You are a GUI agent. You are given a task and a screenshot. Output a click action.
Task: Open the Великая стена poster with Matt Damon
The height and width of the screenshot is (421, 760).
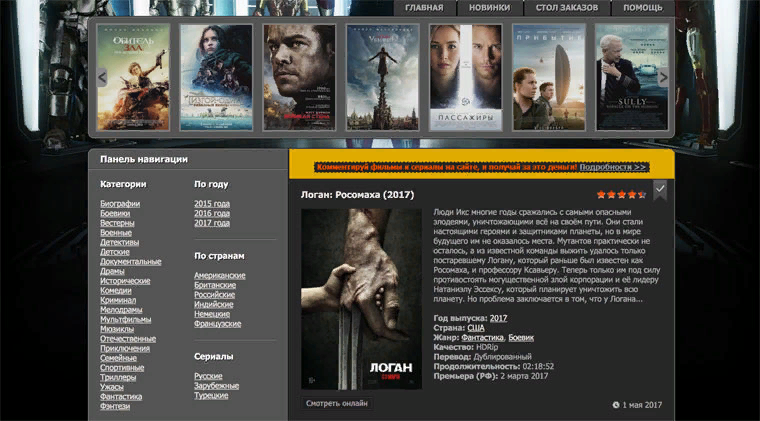[x=299, y=78]
